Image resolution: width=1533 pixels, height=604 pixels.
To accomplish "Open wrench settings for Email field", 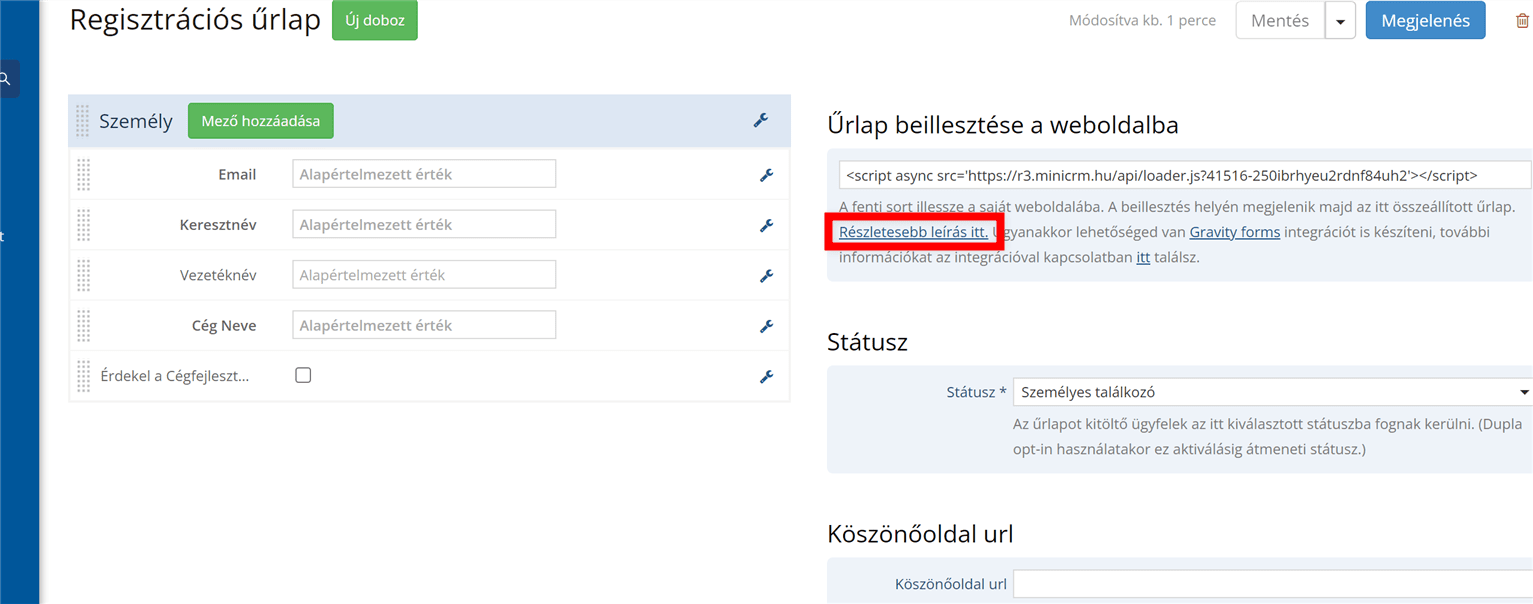I will point(767,175).
